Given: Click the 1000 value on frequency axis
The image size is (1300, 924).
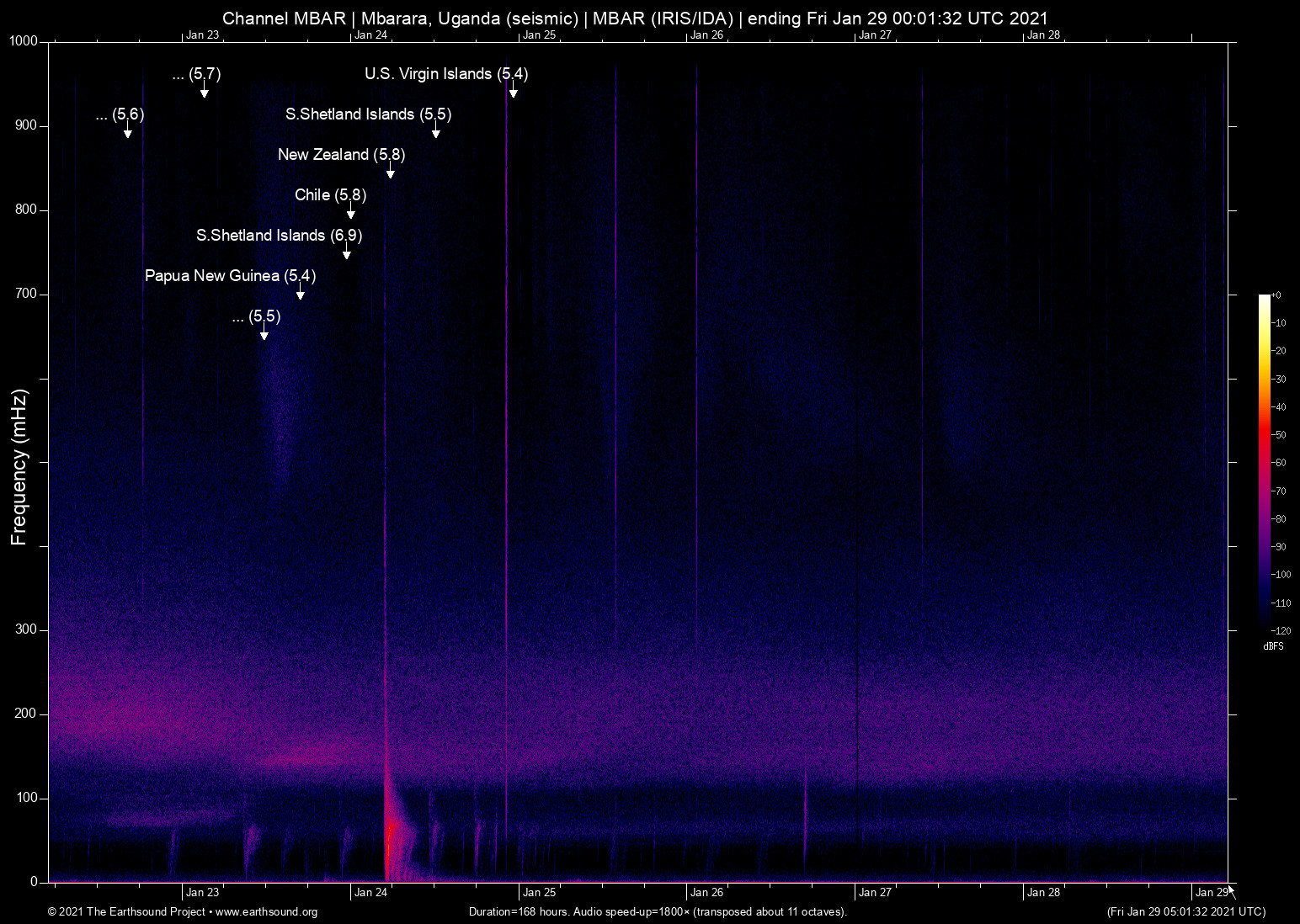Looking at the screenshot, I should coord(24,41).
